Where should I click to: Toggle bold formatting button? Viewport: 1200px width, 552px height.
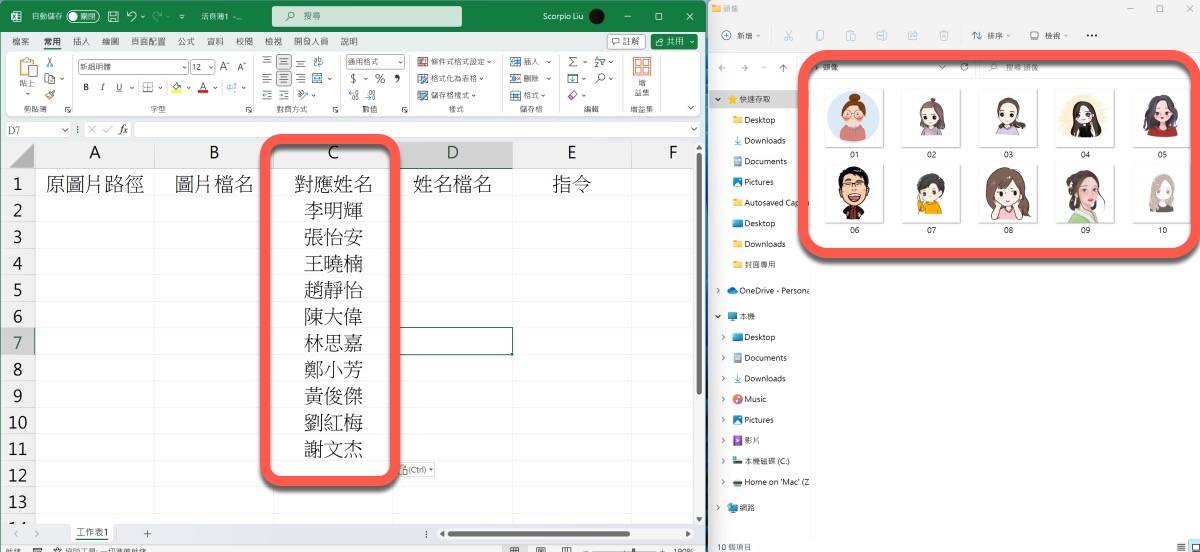[x=86, y=88]
